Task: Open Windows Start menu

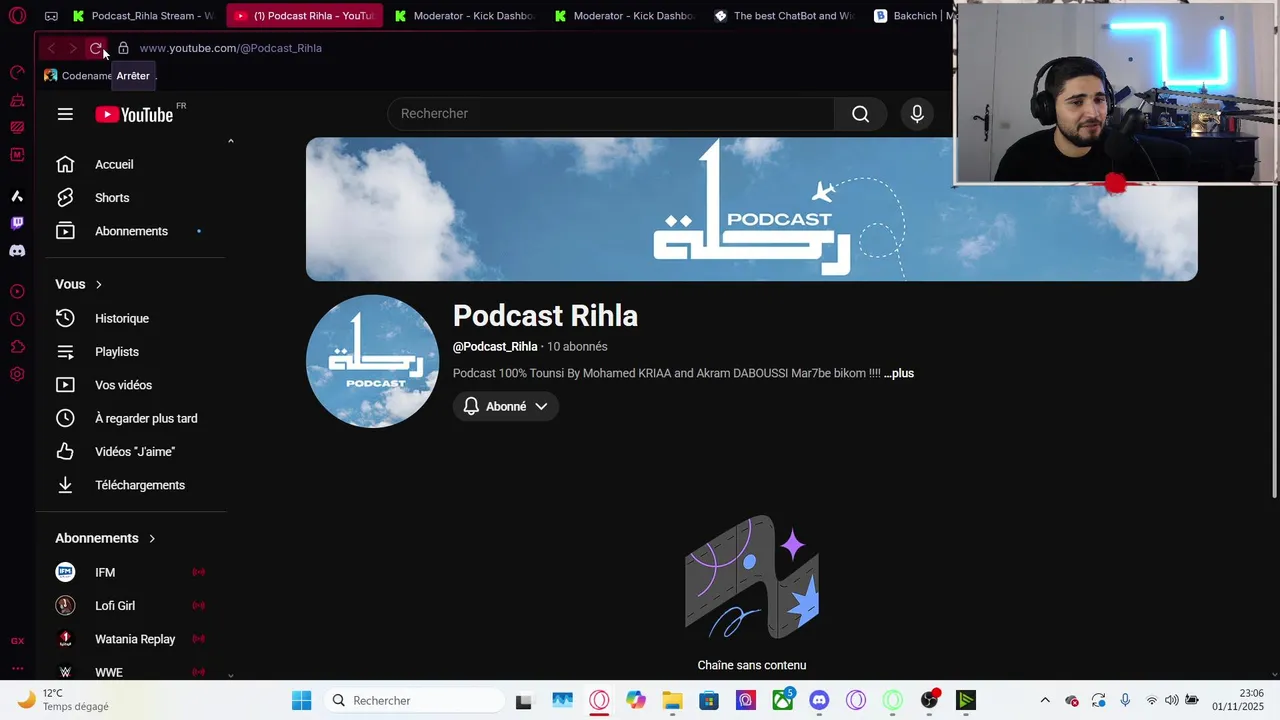Action: pos(301,700)
